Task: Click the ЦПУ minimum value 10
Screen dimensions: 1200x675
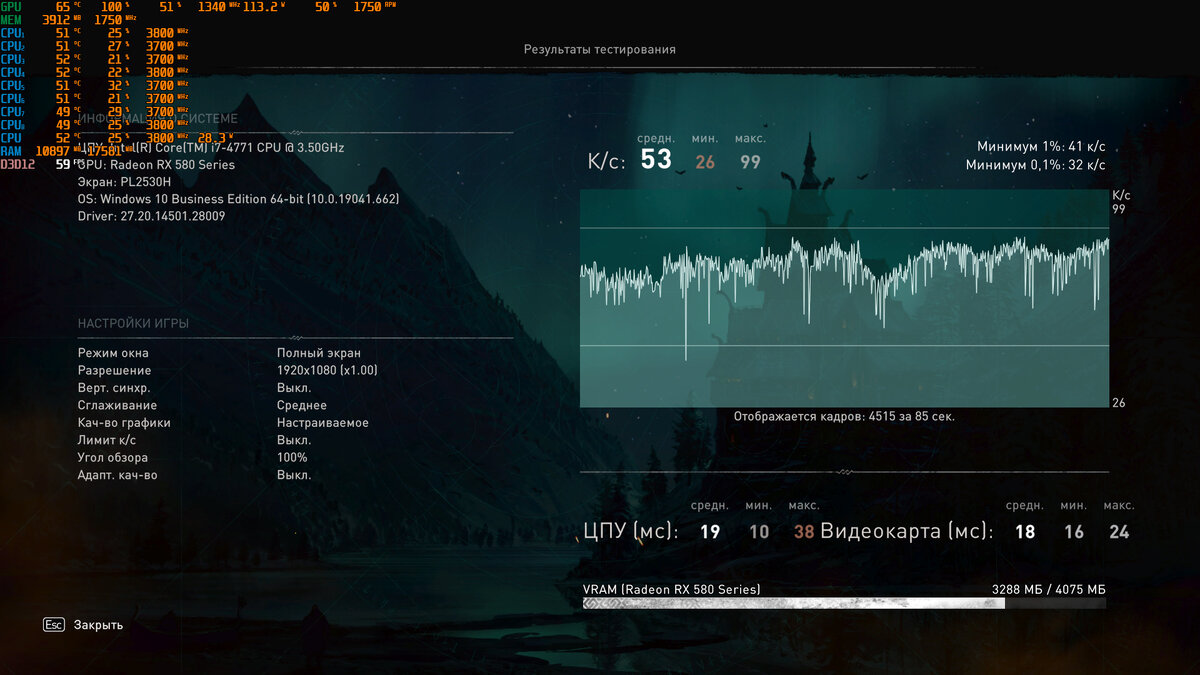Action: click(759, 532)
